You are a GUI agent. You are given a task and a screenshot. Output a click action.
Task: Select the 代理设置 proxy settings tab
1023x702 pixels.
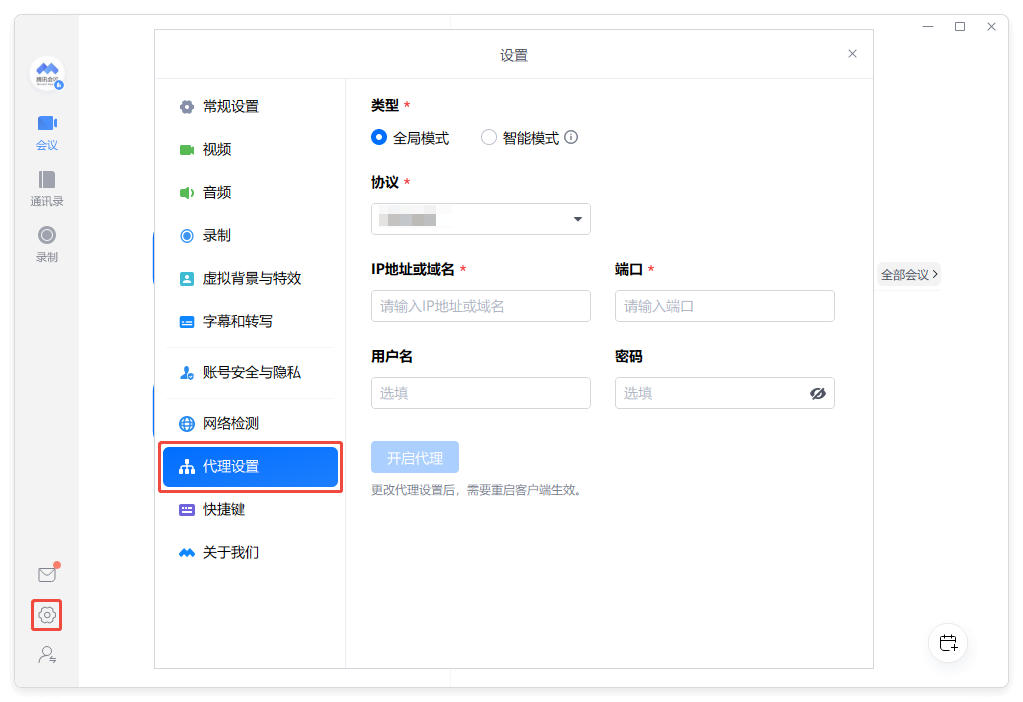(251, 466)
